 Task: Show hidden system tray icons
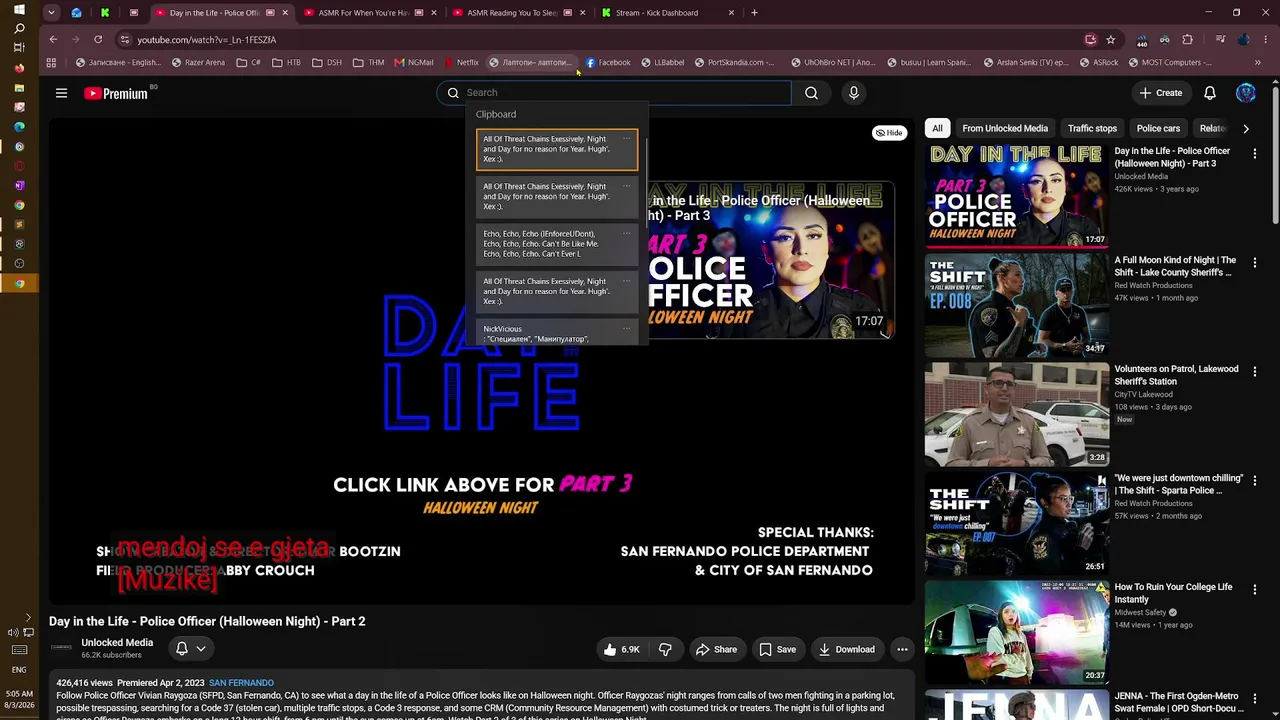27,618
